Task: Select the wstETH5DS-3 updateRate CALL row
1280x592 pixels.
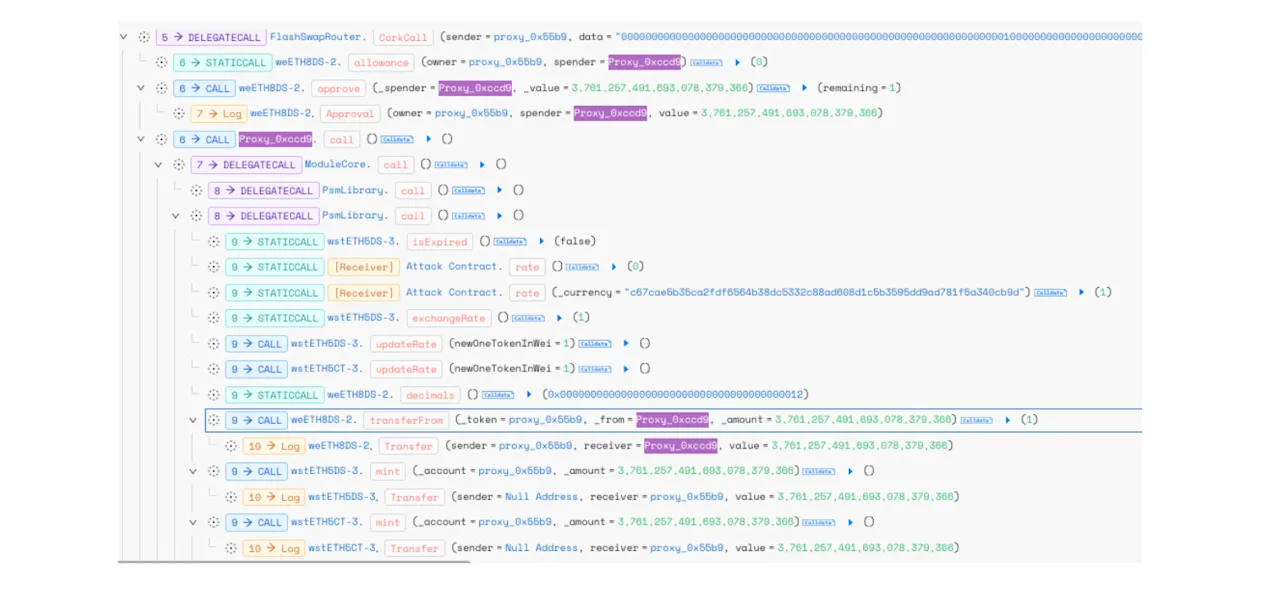Action: click(x=673, y=343)
